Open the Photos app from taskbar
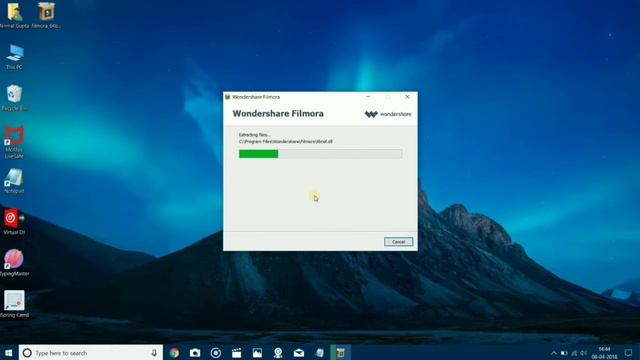640x360 pixels. pos(257,353)
